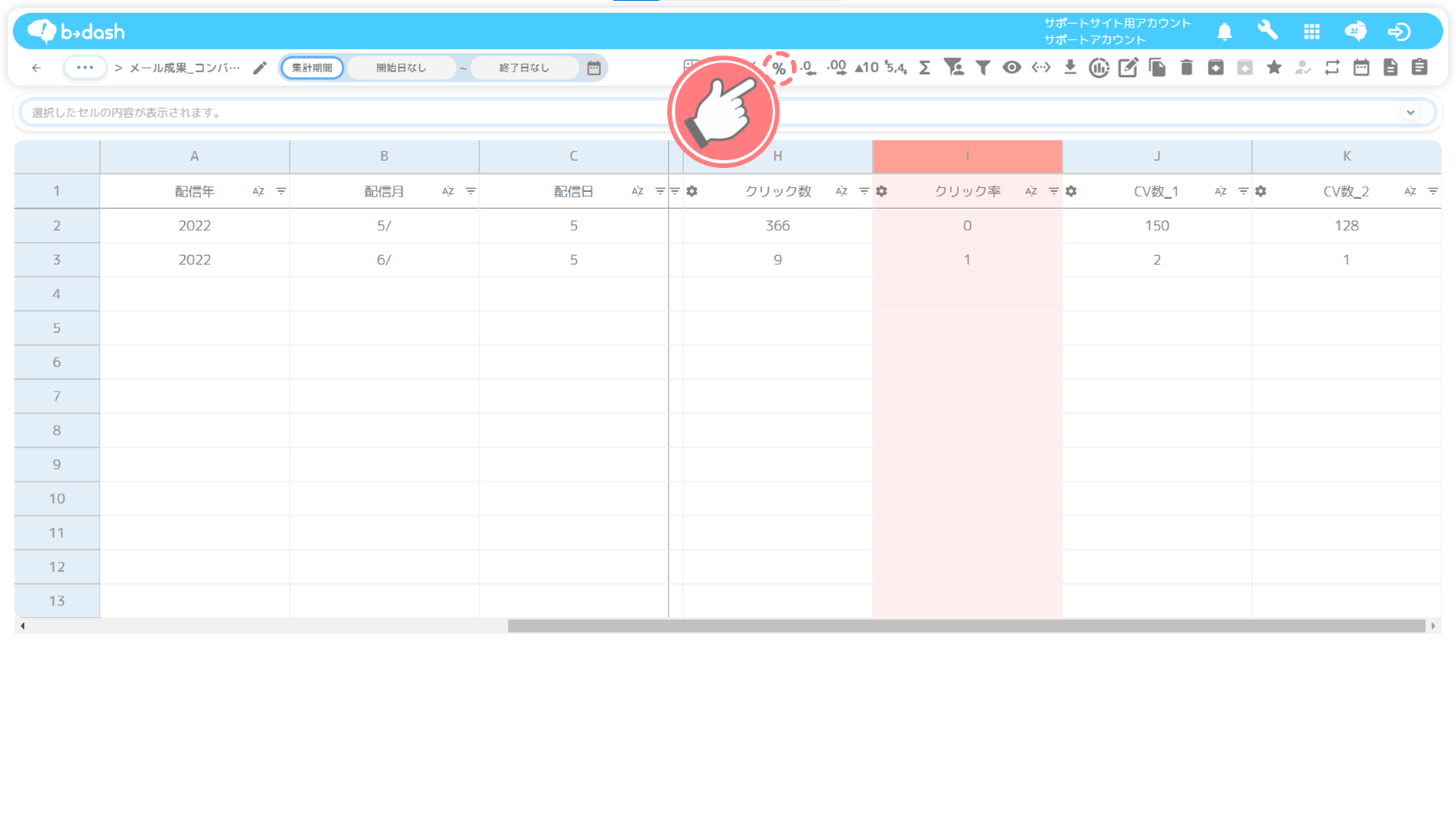Open the sigma summation tool

coord(924,68)
